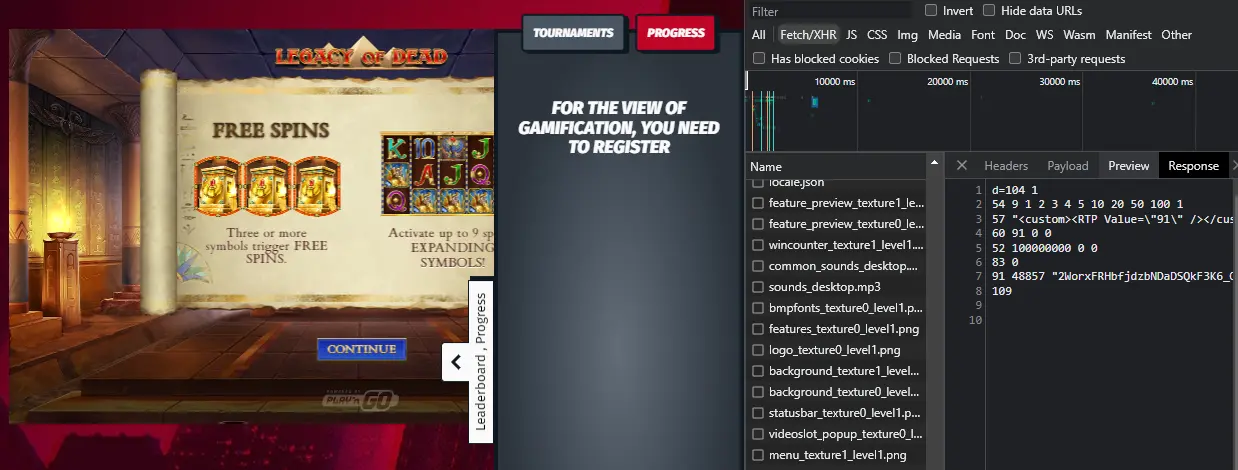1238x470 pixels.
Task: Check the Blocked Requests option
Action: pyautogui.click(x=895, y=59)
